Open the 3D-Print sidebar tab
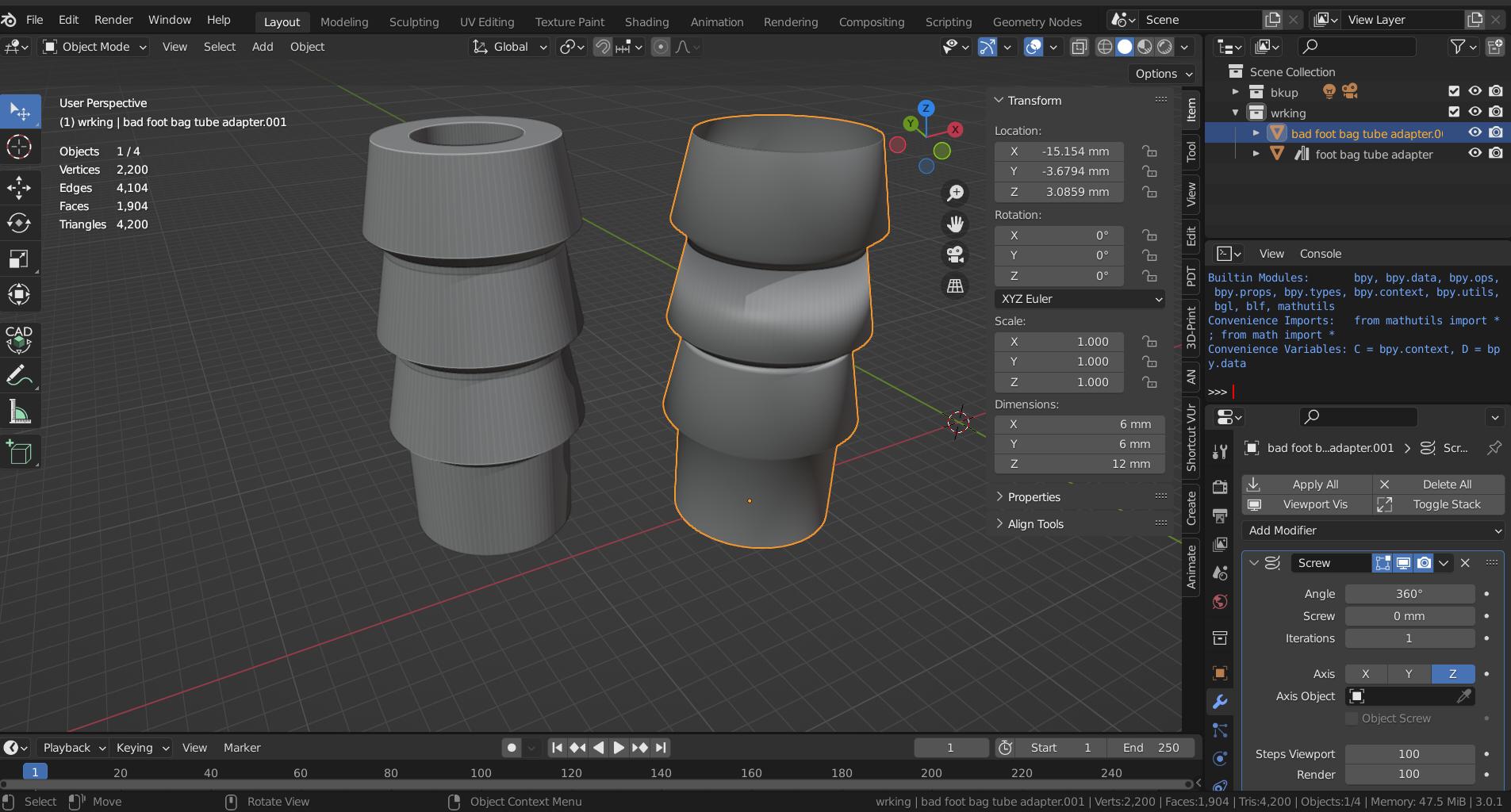The height and width of the screenshot is (812, 1511). tap(1191, 327)
